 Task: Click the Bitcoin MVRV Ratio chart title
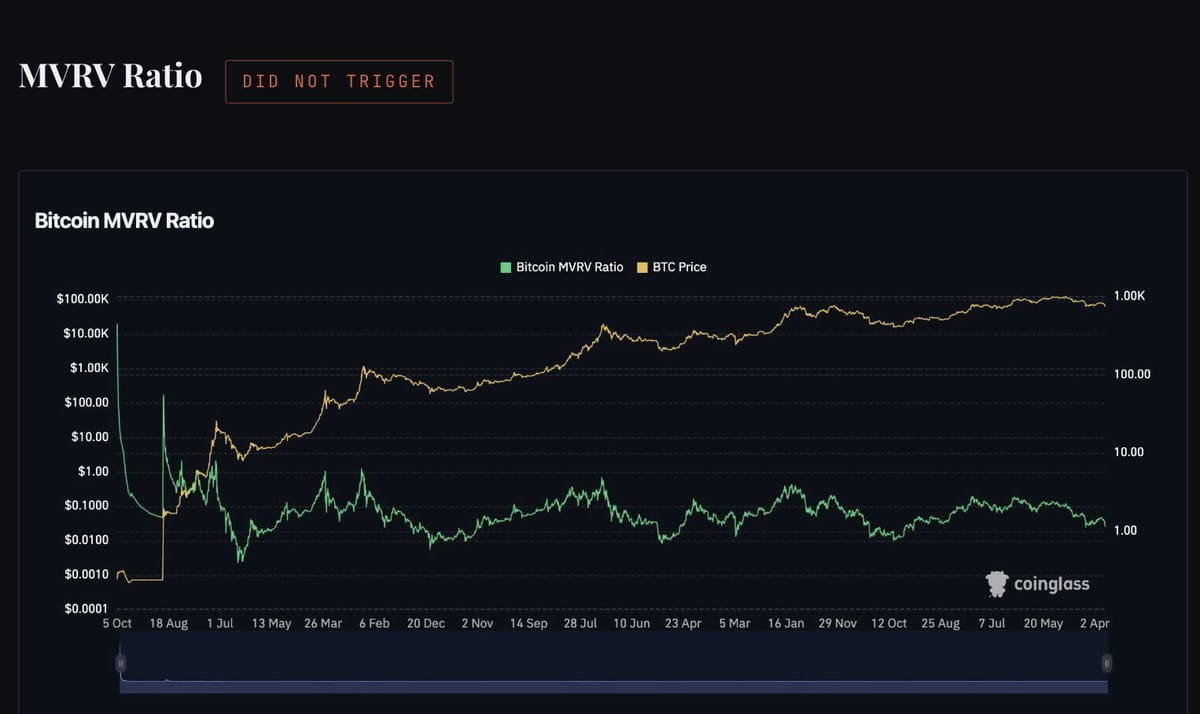[x=124, y=220]
